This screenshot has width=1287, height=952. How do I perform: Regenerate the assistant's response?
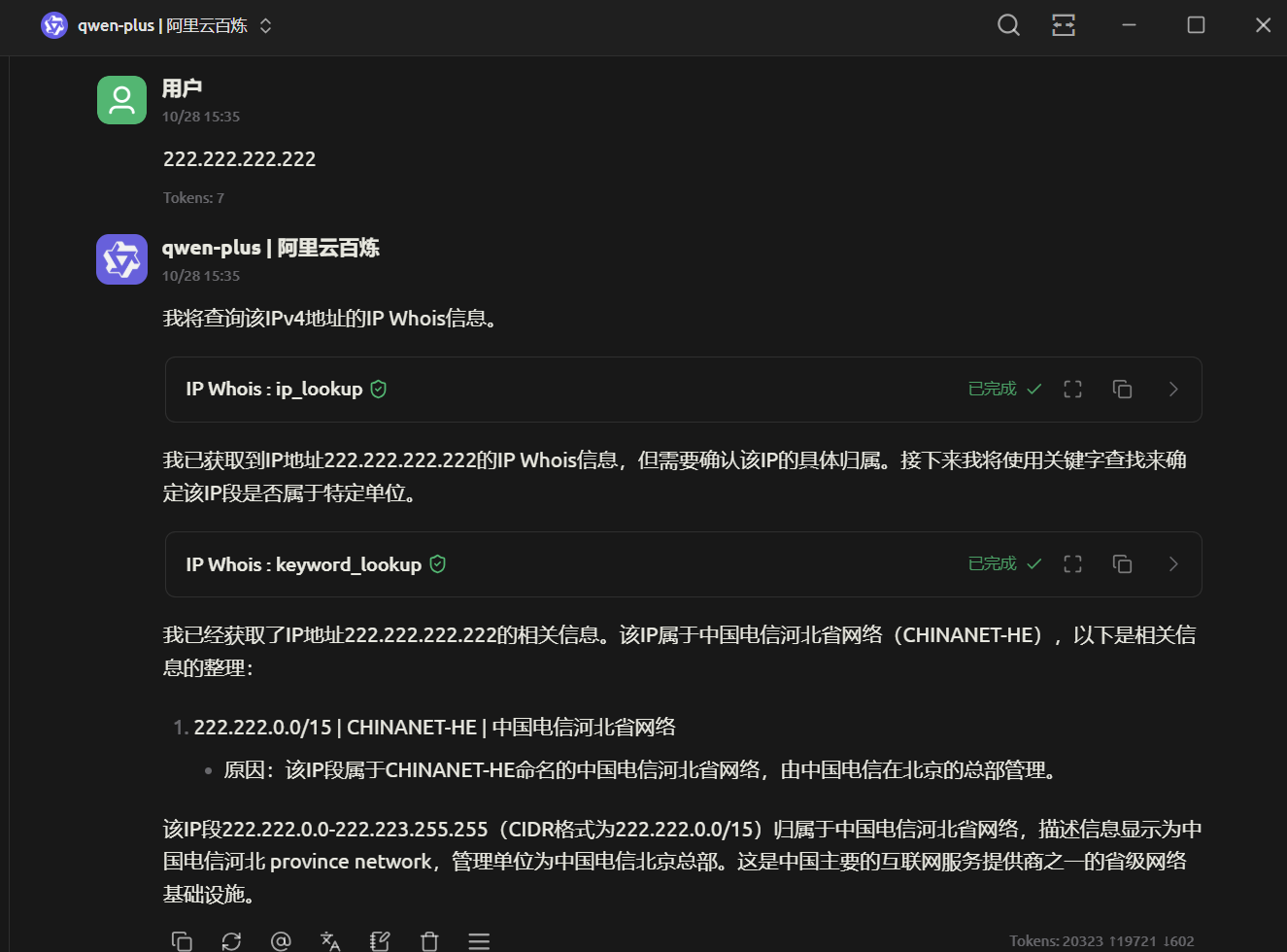click(x=231, y=940)
